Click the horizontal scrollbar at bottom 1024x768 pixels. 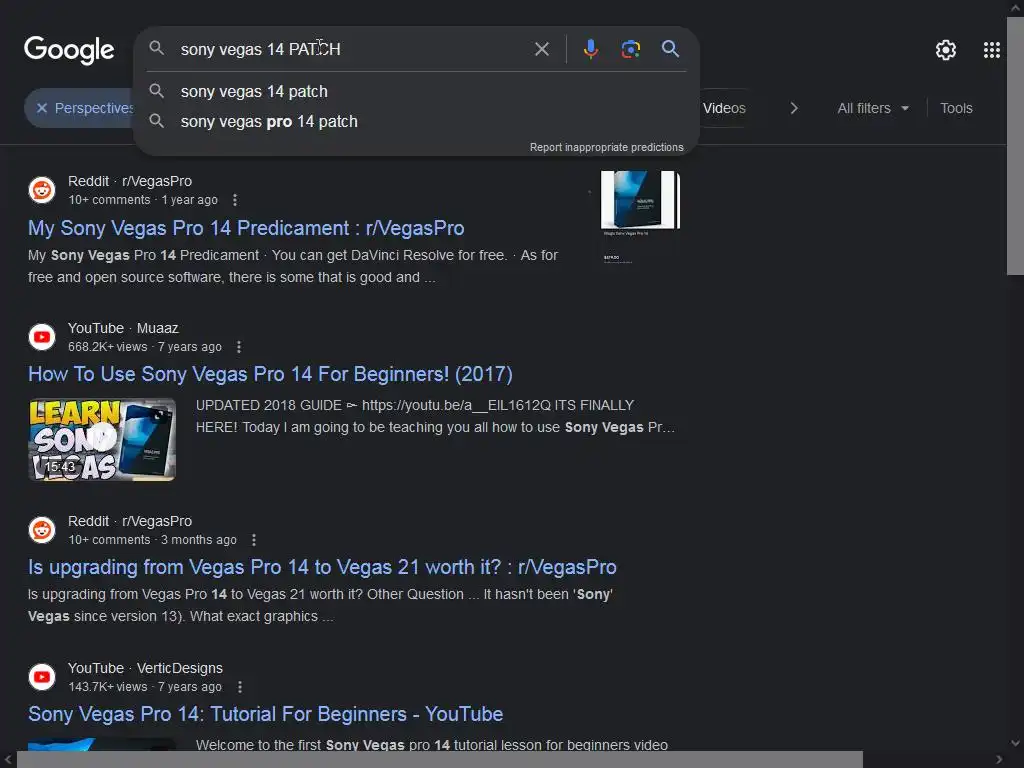pyautogui.click(x=440, y=760)
